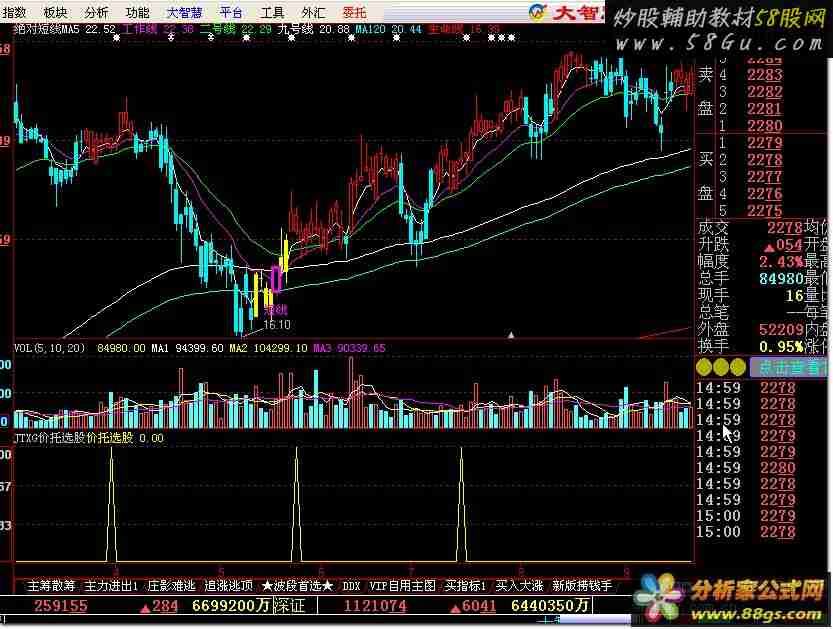Click the MA120 20.44 indicator label
This screenshot has height=629, width=833.
pos(388,29)
